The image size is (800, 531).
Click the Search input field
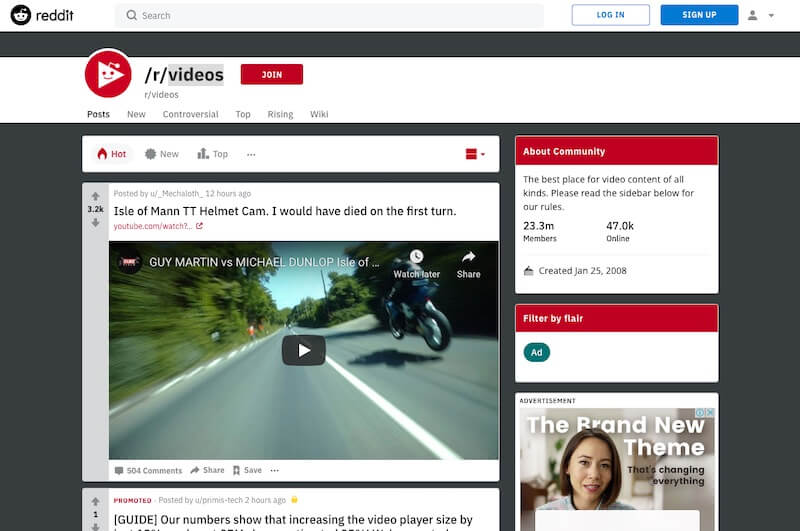tap(329, 15)
